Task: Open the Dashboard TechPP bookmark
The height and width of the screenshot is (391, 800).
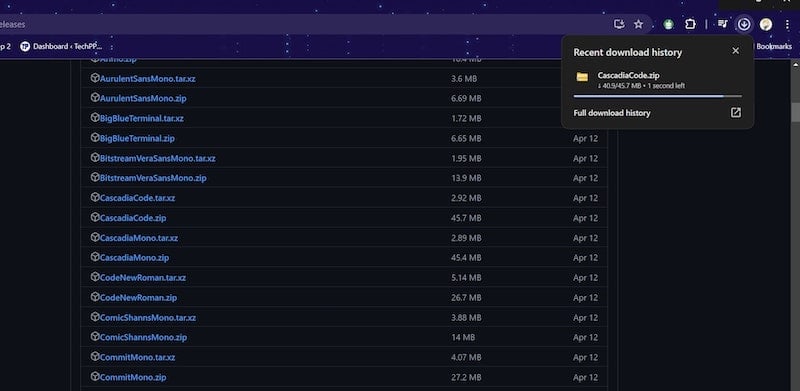Action: pyautogui.click(x=61, y=46)
